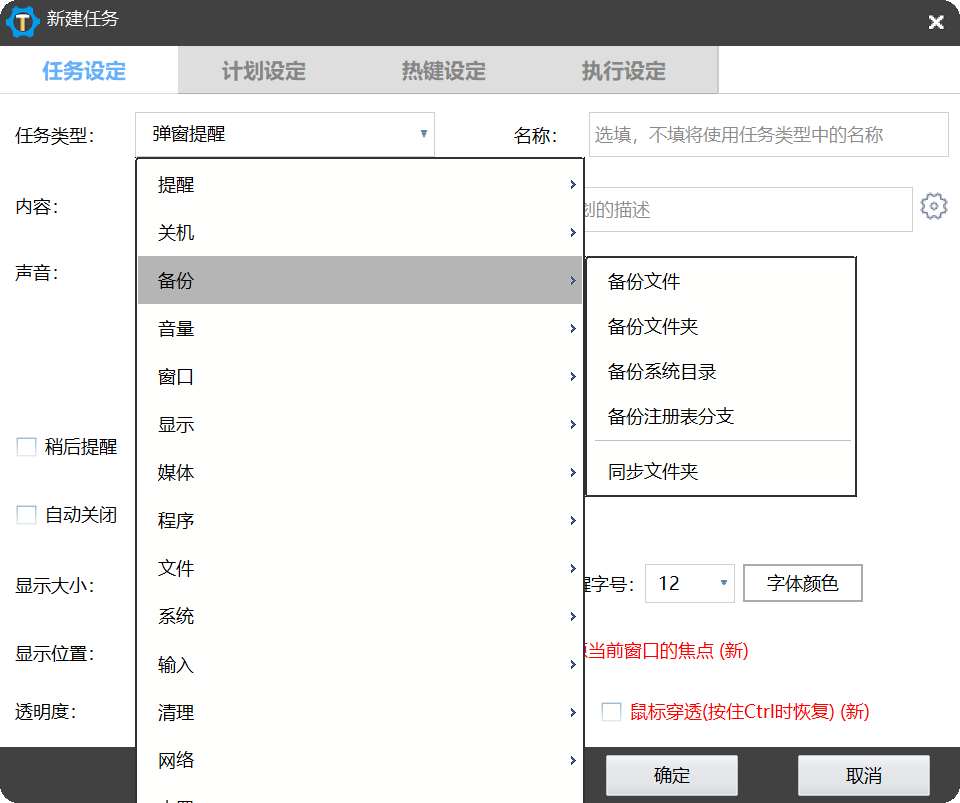Toggle the 自动关闭 checkbox
Screen dimensions: 960x803
(27, 515)
